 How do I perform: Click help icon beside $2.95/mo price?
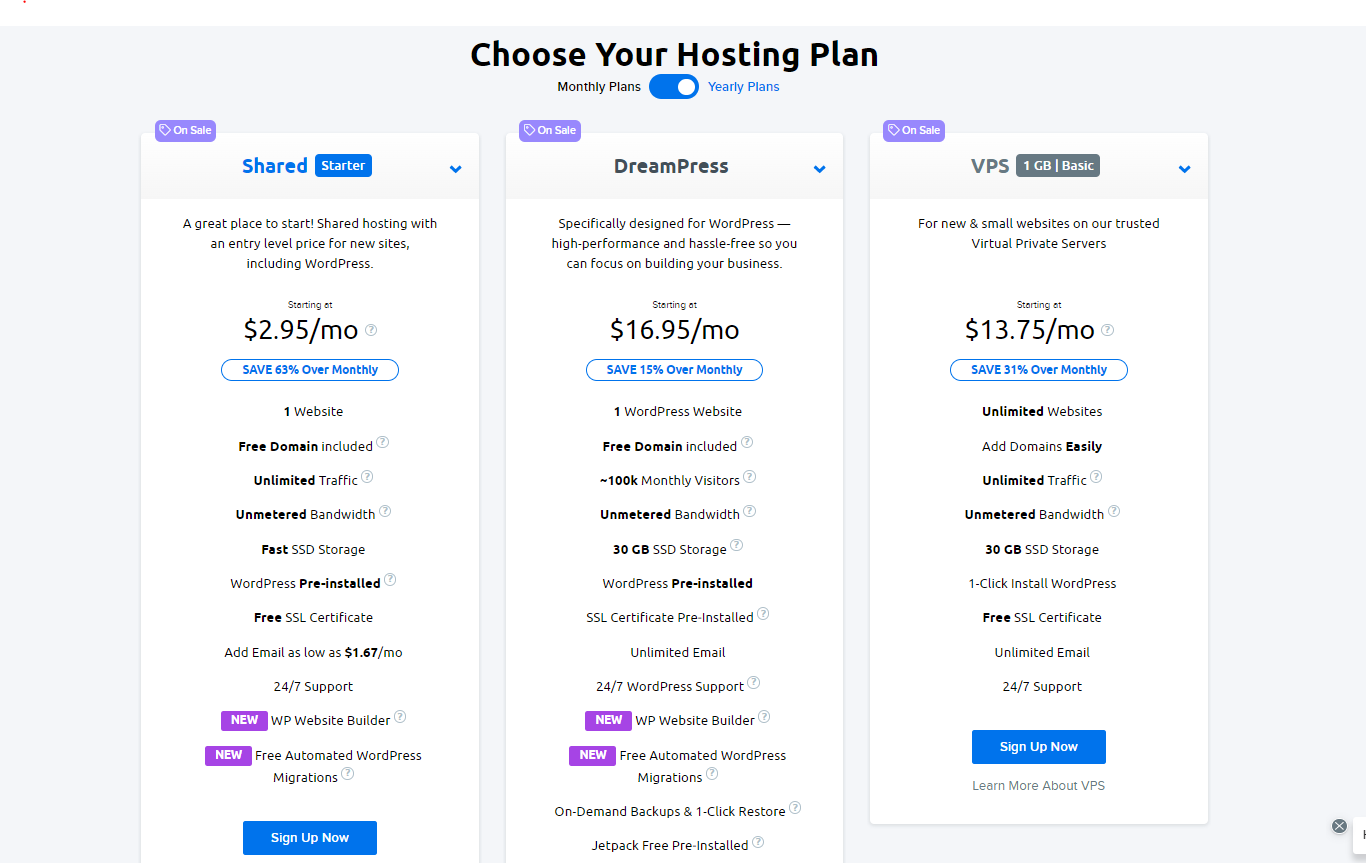371,329
